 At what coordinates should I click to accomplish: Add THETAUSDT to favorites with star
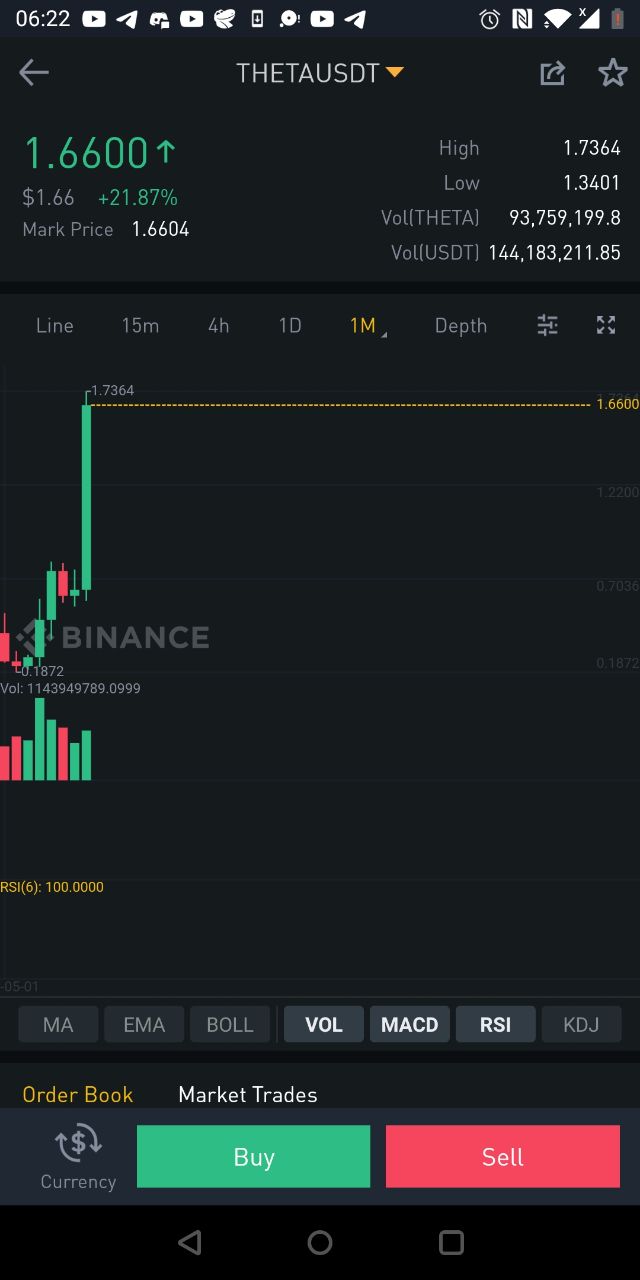click(612, 72)
